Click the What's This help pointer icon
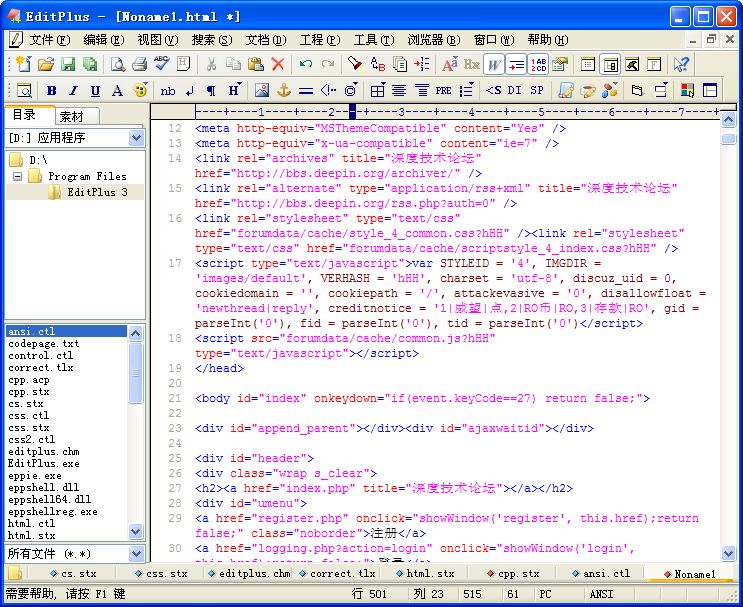This screenshot has width=743, height=607. click(681, 64)
